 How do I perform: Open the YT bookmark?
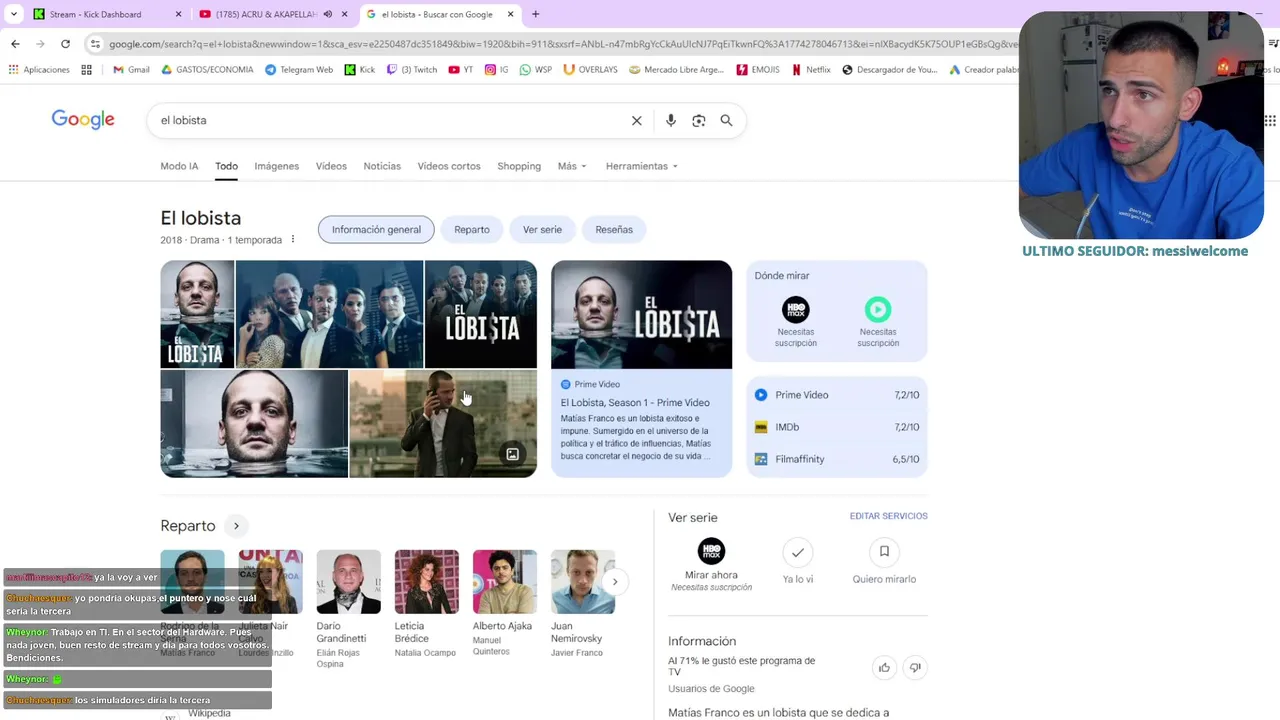click(x=461, y=70)
